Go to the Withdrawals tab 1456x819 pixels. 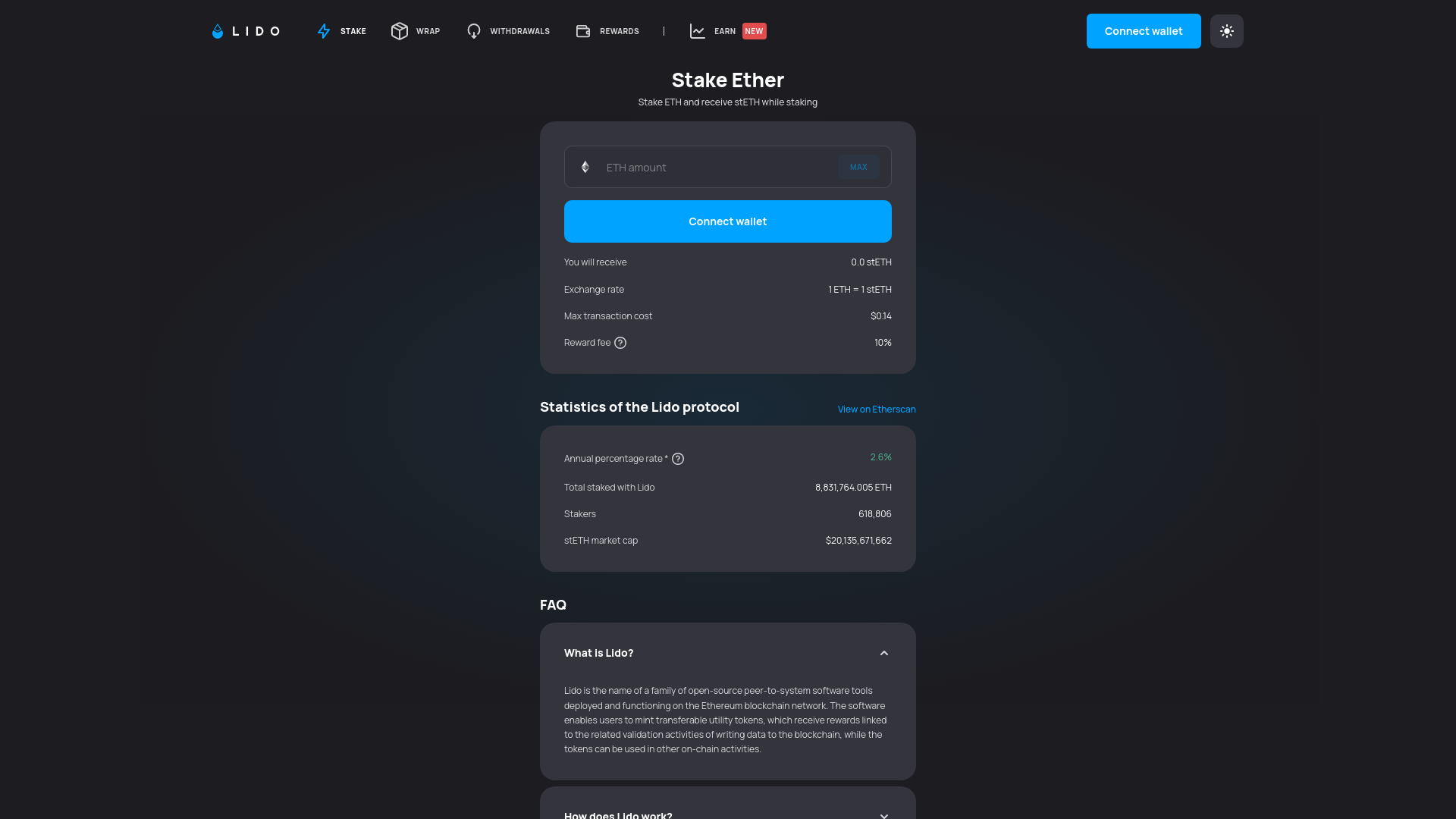(x=508, y=31)
